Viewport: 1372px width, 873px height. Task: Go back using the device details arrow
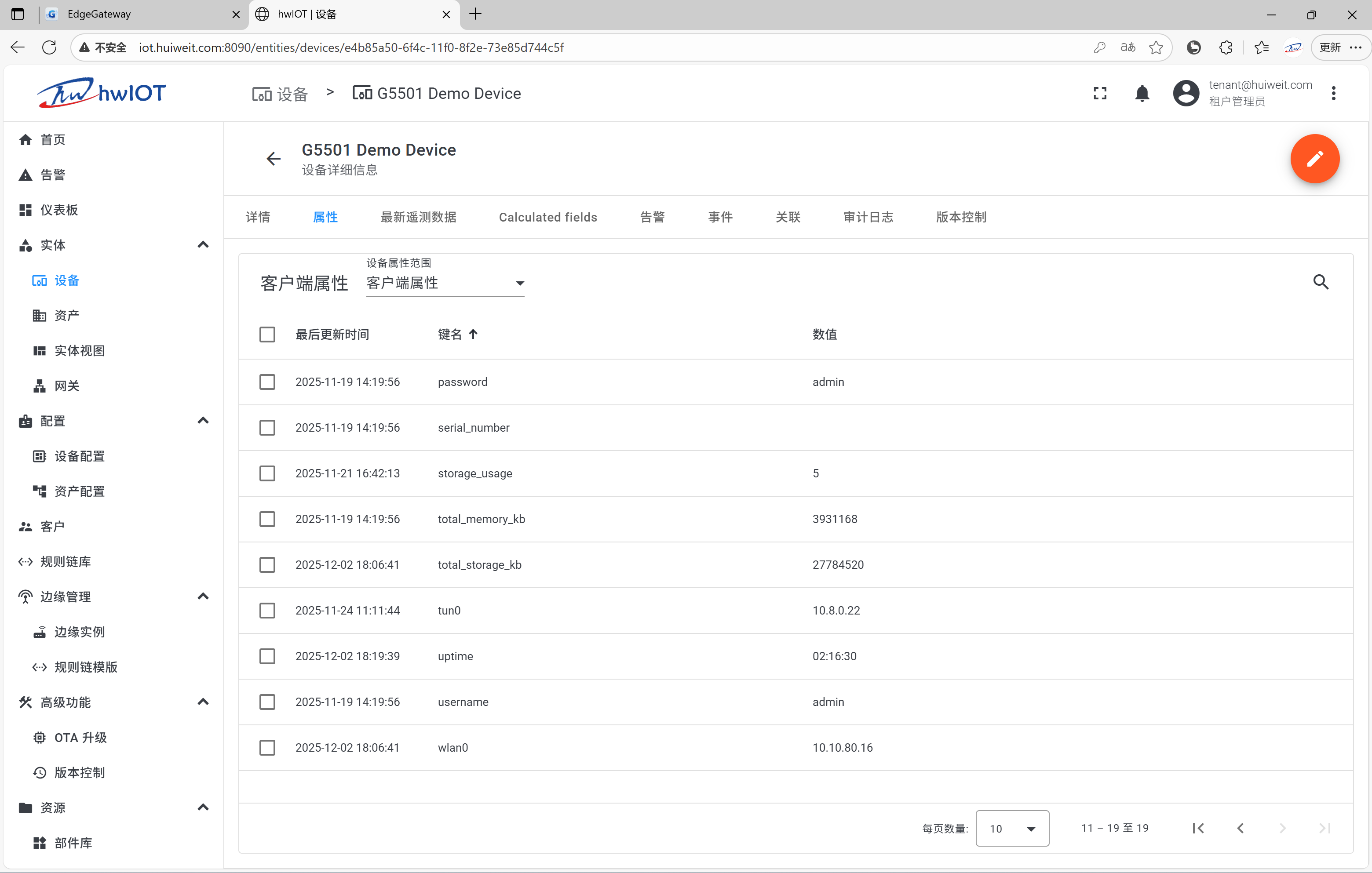click(274, 158)
